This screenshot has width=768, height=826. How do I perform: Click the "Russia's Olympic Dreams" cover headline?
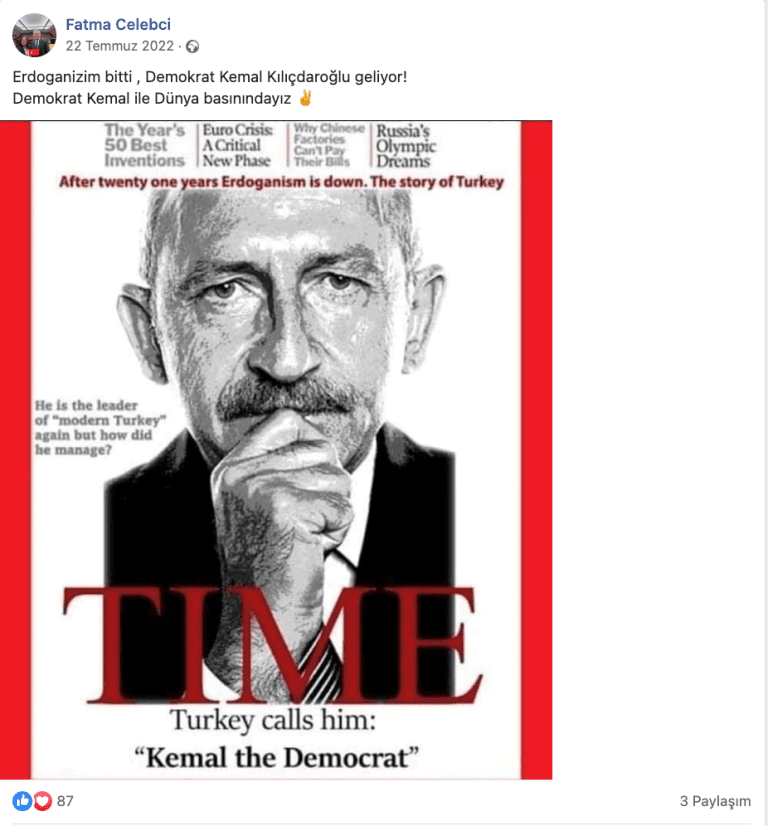405,145
